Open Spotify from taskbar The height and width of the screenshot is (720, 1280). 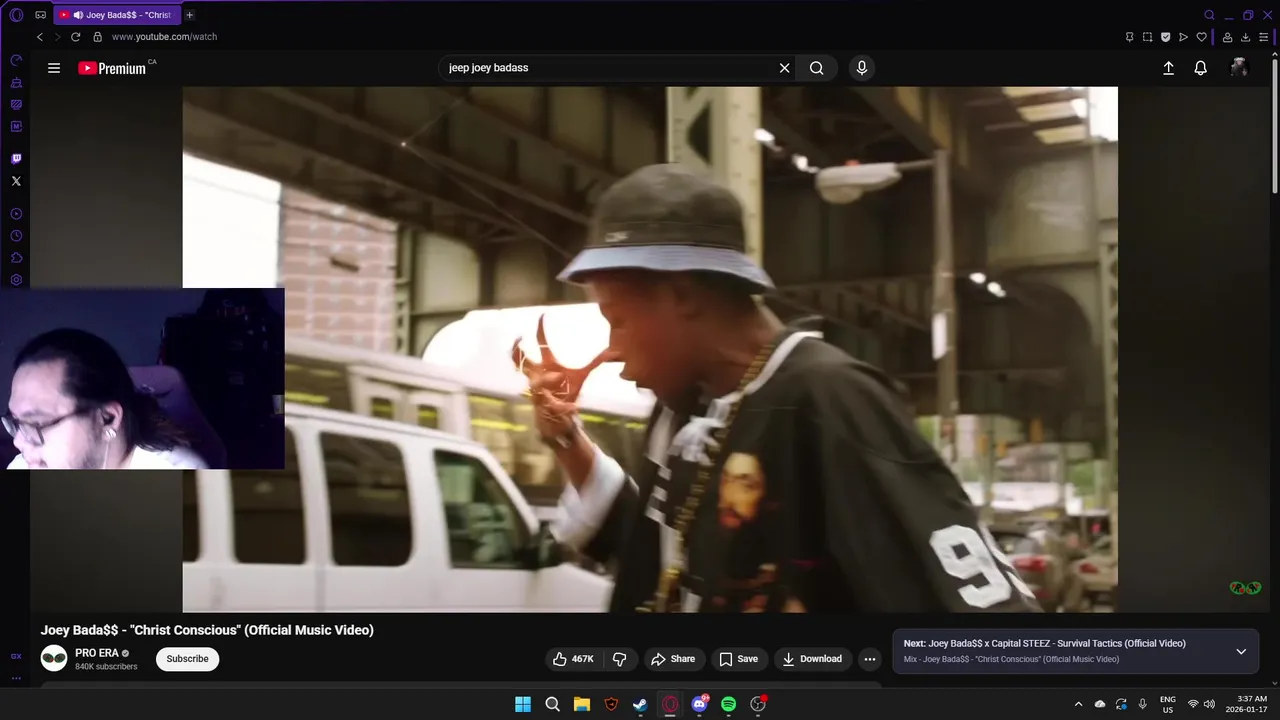click(x=729, y=704)
